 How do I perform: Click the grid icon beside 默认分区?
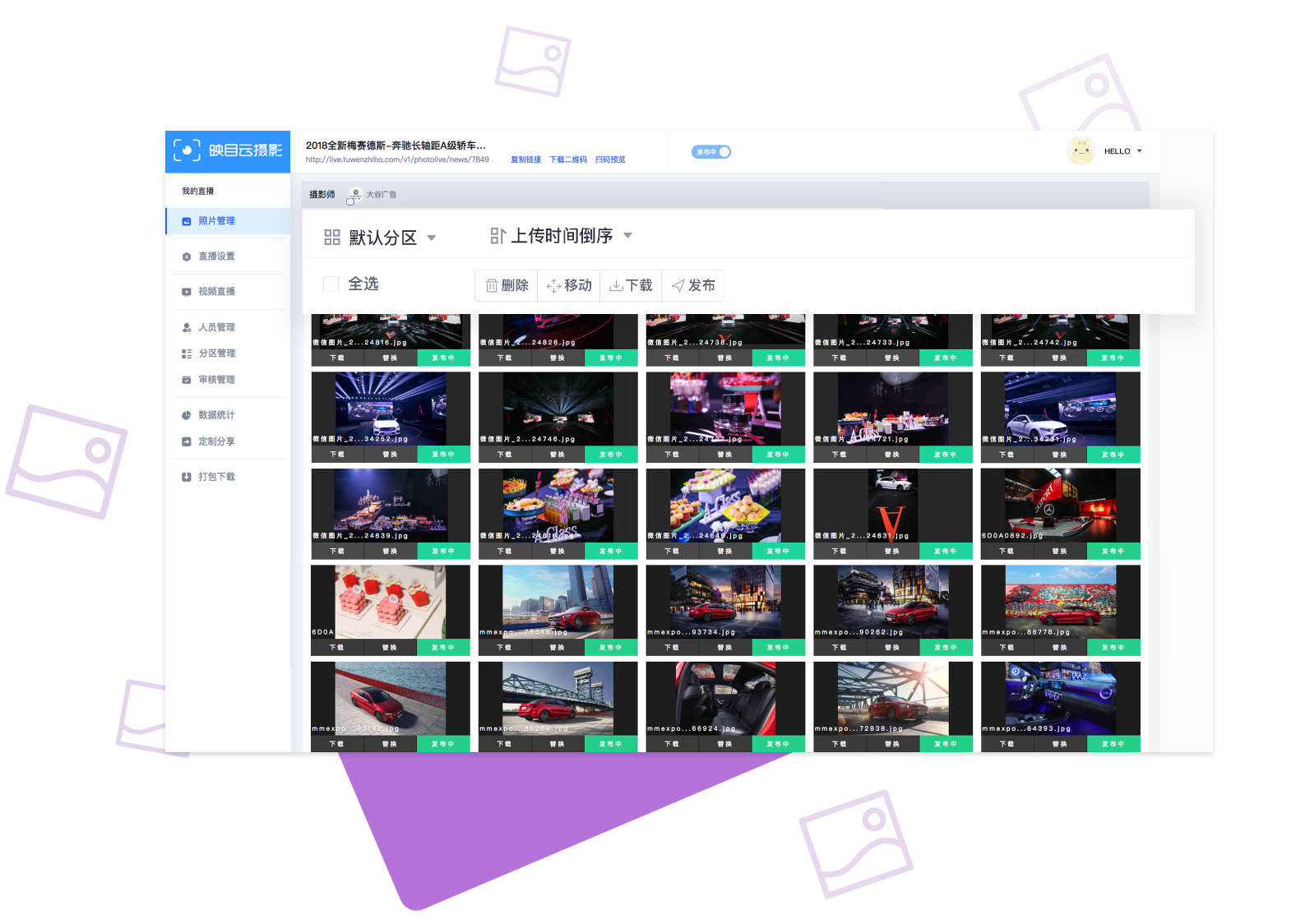[x=332, y=238]
